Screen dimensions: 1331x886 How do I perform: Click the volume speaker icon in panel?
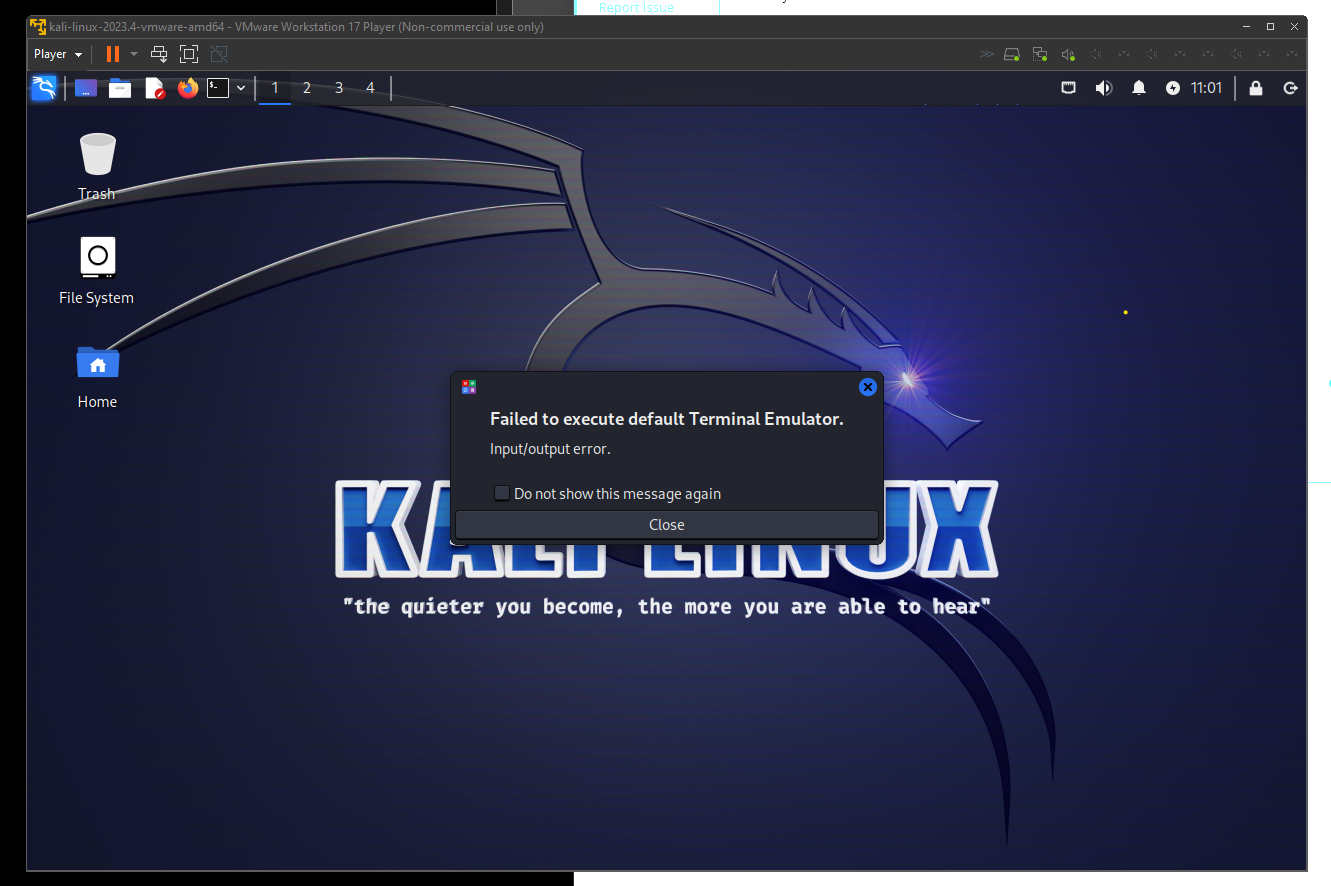(1103, 88)
